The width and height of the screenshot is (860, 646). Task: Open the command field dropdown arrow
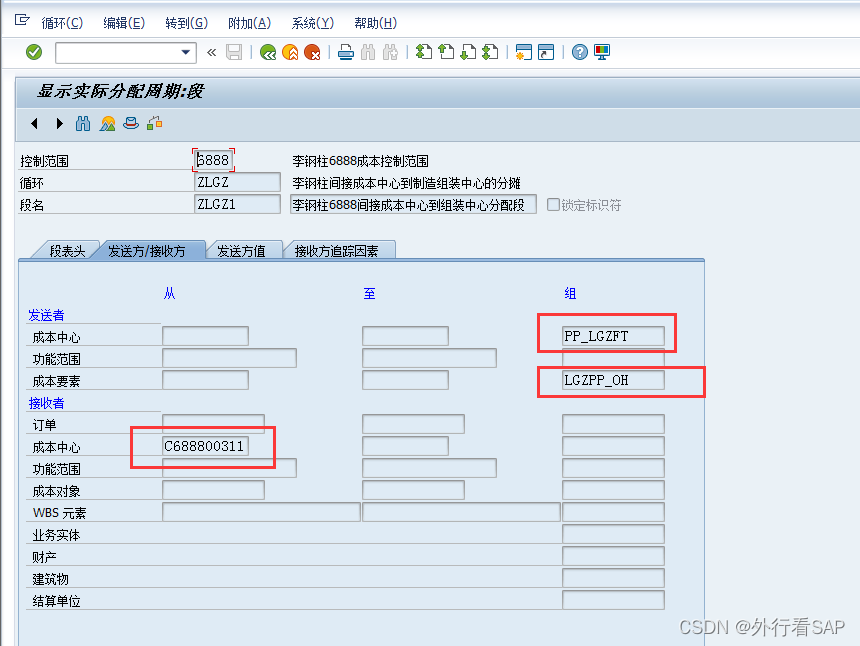tap(185, 53)
